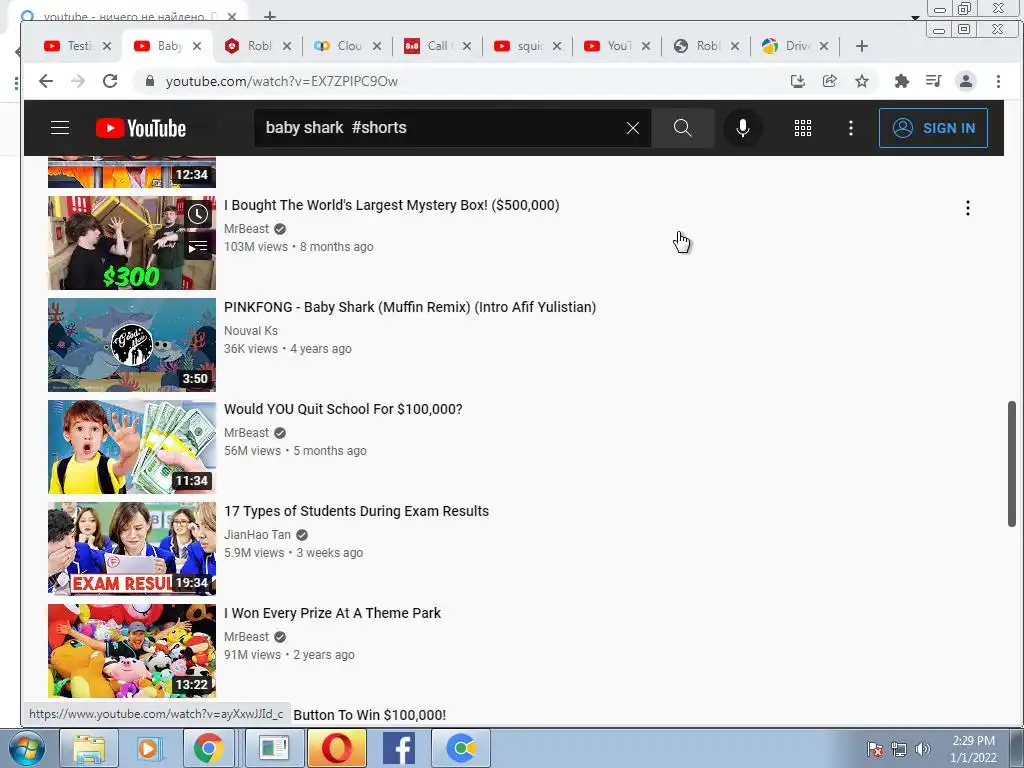The image size is (1024, 768).
Task: Open the YouTube apps grid
Action: coord(803,128)
